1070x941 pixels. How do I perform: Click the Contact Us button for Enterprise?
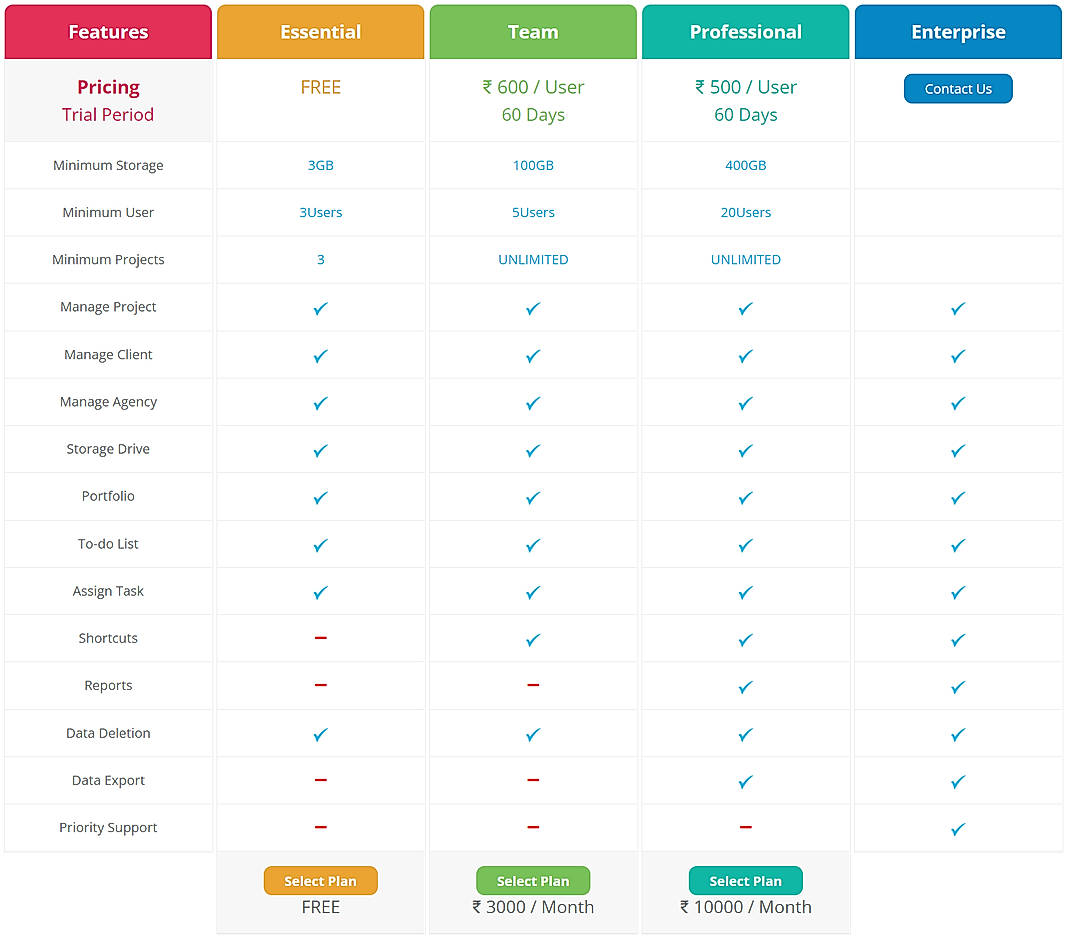(958, 88)
